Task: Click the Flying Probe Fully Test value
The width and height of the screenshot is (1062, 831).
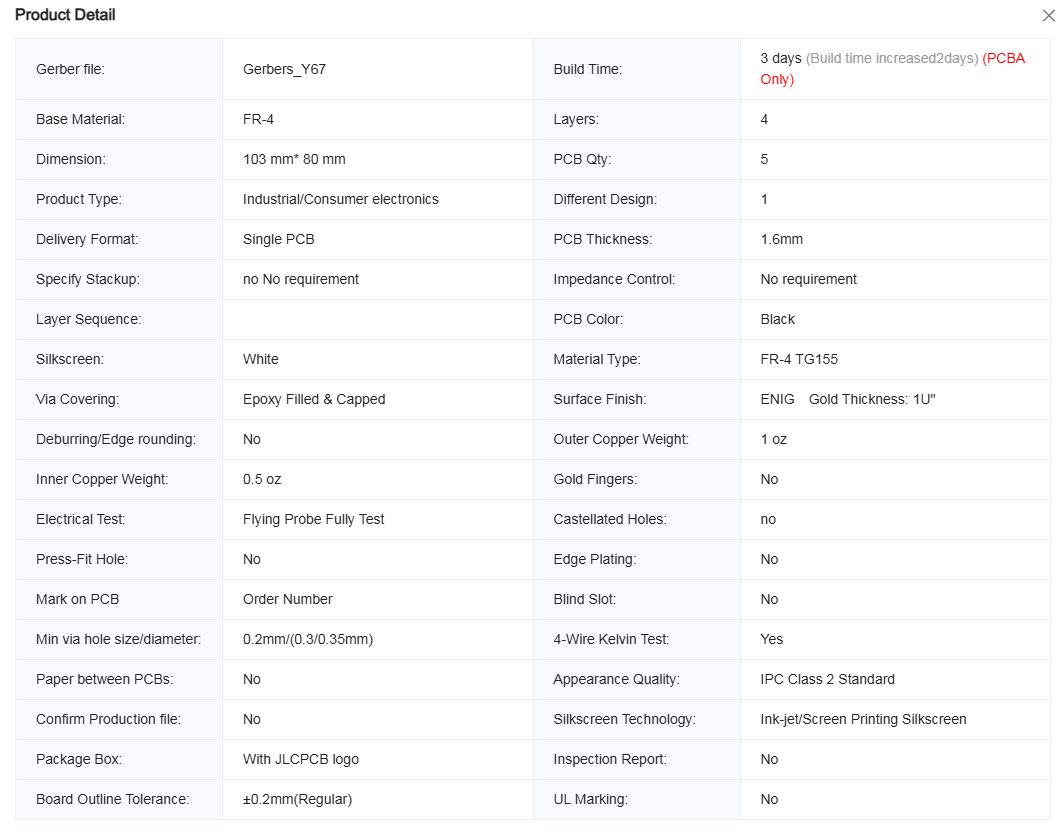Action: [x=314, y=519]
